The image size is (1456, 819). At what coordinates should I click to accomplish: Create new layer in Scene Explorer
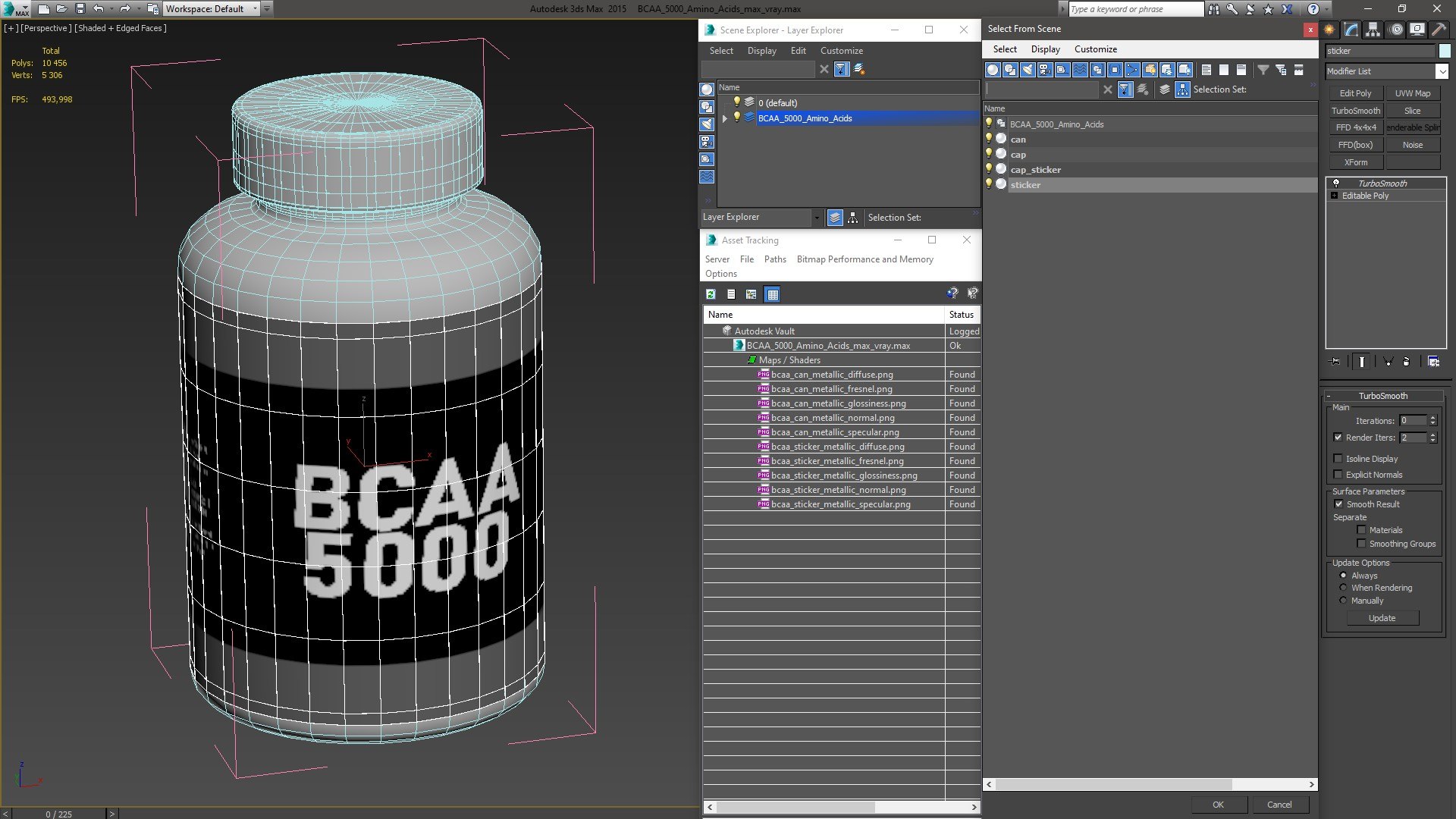coord(859,69)
